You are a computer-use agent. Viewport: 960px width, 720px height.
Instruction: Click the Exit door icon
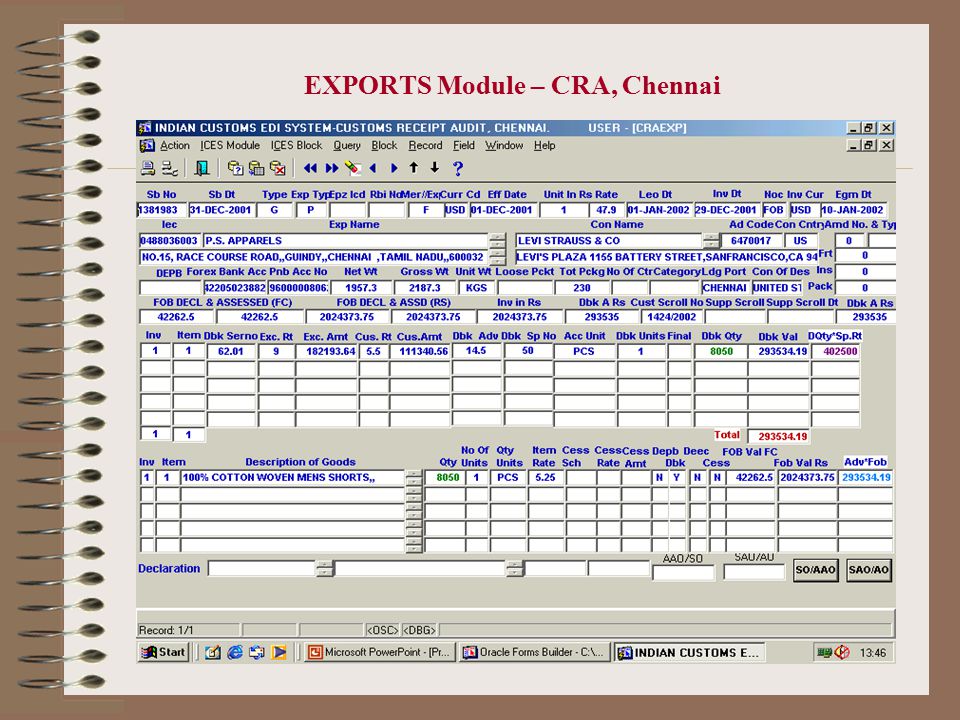pos(201,168)
